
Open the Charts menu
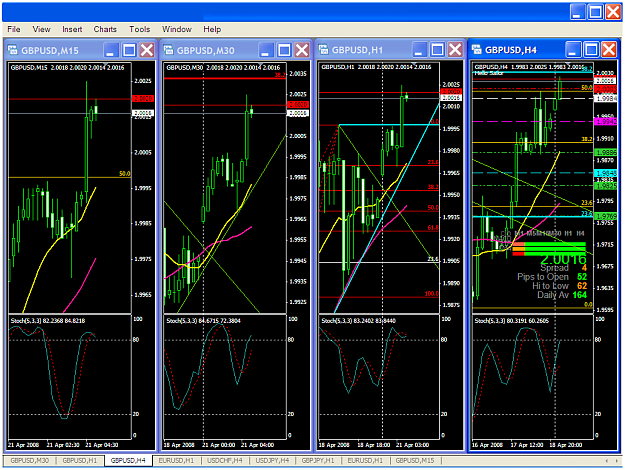[105, 29]
